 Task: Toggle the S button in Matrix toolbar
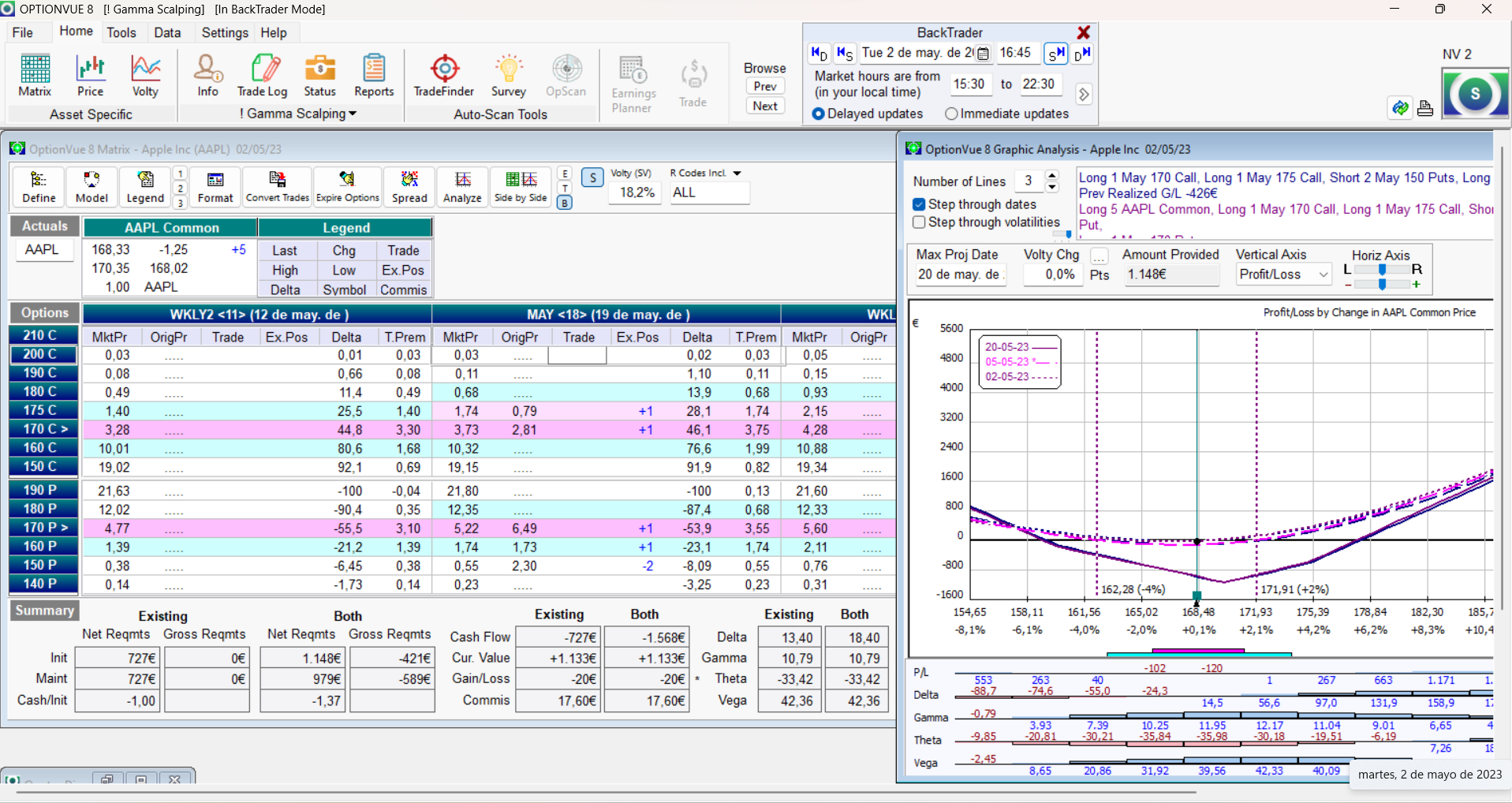click(x=593, y=177)
